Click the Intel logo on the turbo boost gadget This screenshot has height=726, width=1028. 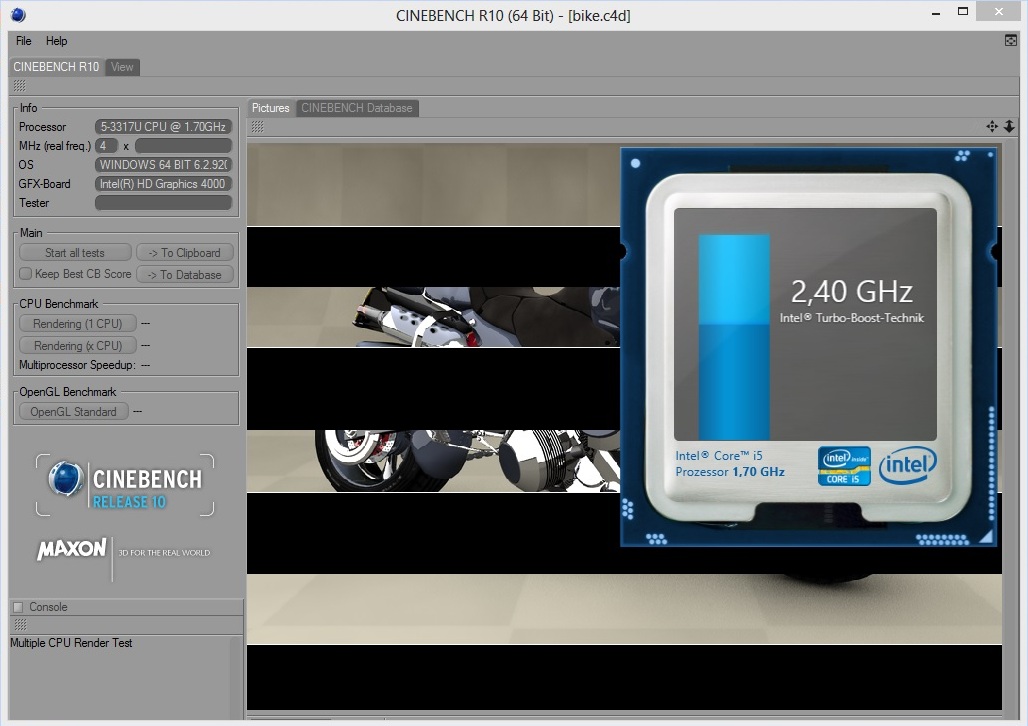(907, 465)
